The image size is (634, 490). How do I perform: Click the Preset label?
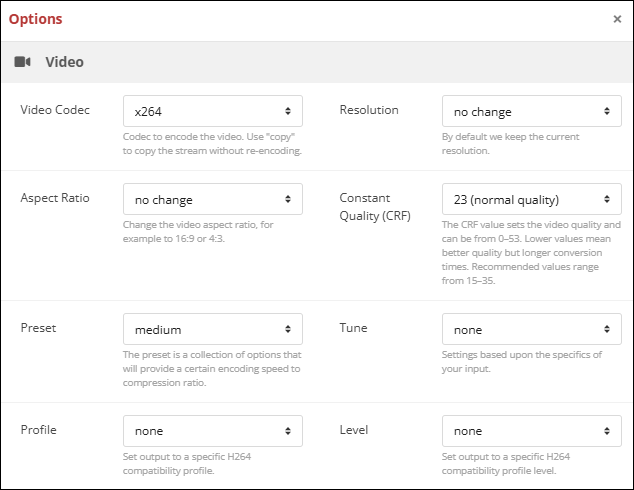(38, 328)
